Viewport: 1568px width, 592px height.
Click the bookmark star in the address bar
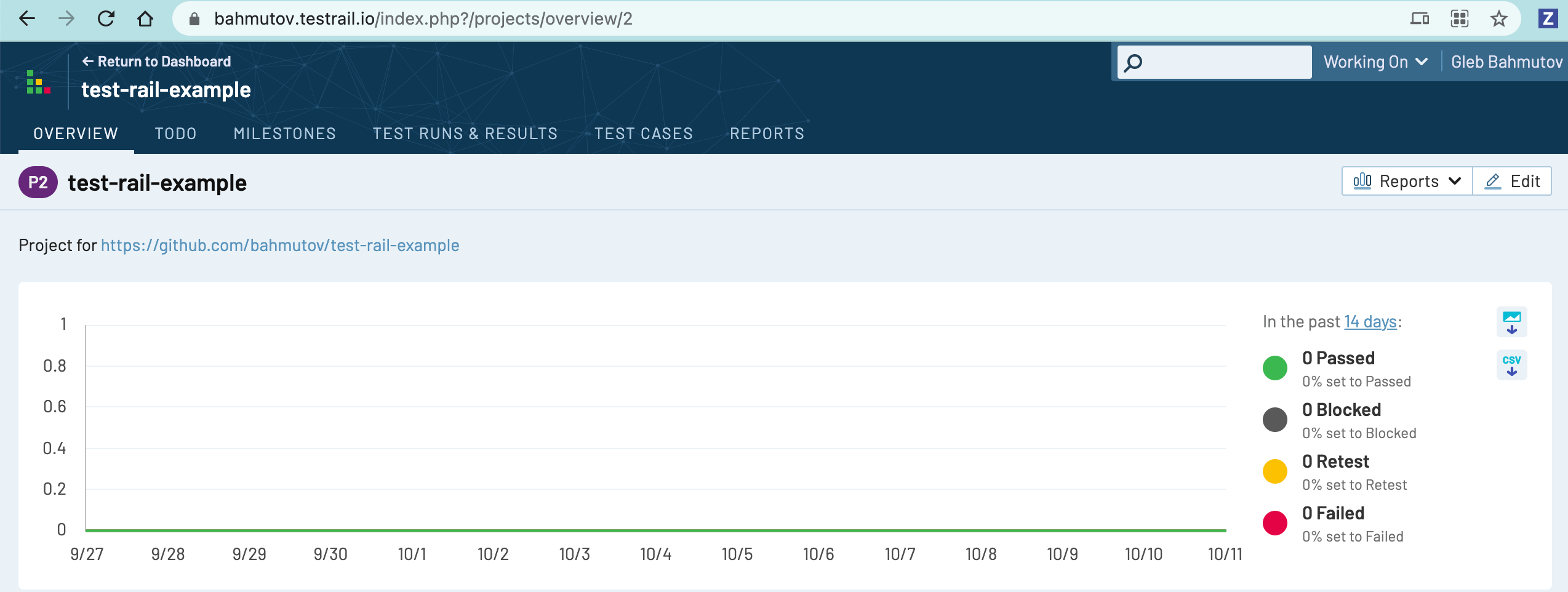pos(1498,18)
